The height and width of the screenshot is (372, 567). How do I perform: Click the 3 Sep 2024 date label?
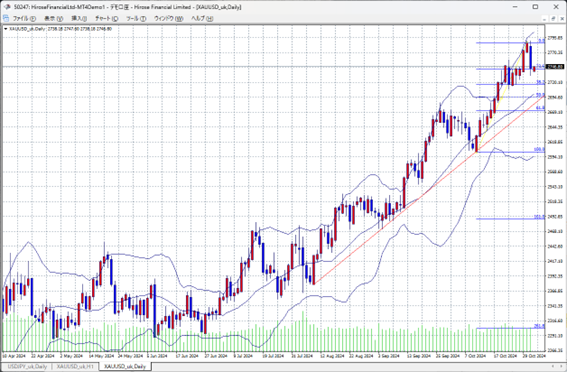tap(389, 356)
